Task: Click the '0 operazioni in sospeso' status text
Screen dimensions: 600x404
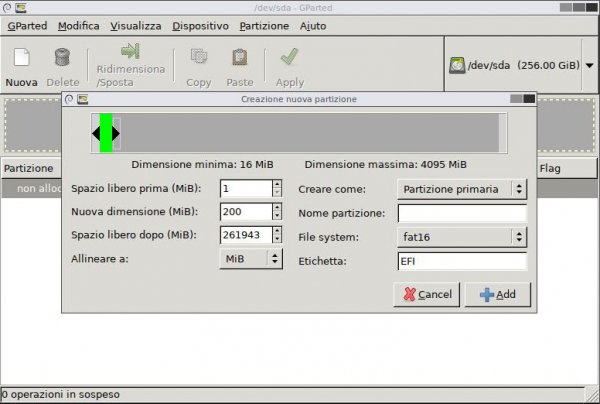Action: pos(60,394)
